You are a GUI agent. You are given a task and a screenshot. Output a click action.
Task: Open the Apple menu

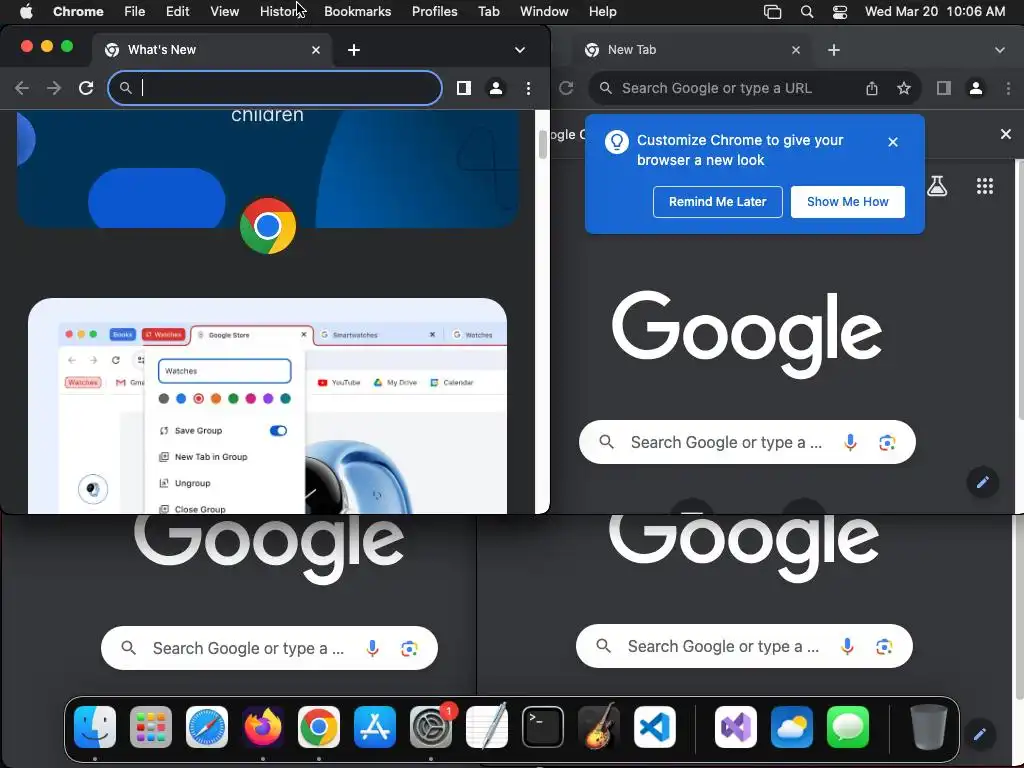point(26,12)
